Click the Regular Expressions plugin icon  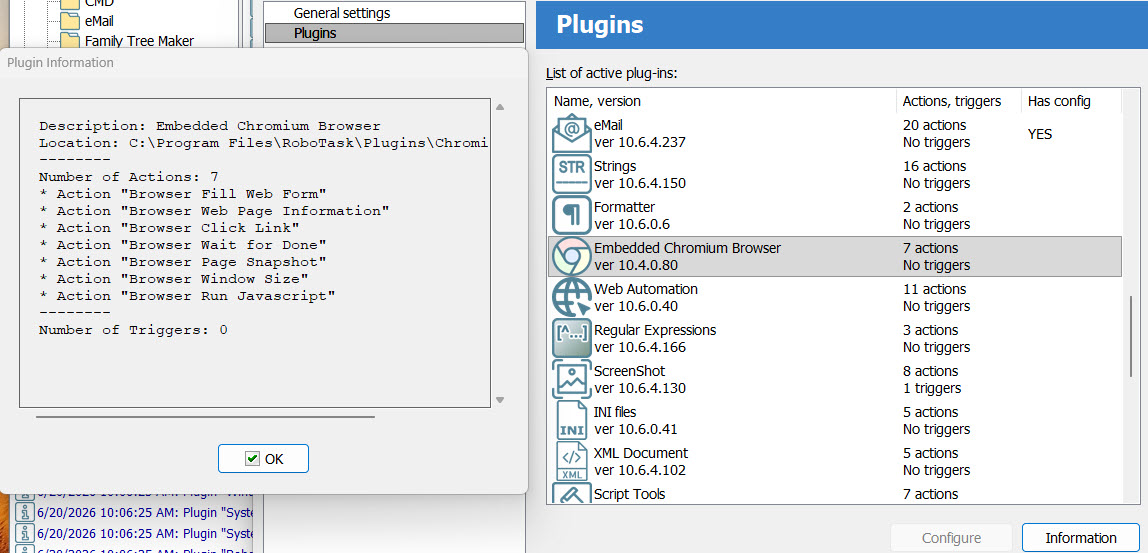[571, 338]
